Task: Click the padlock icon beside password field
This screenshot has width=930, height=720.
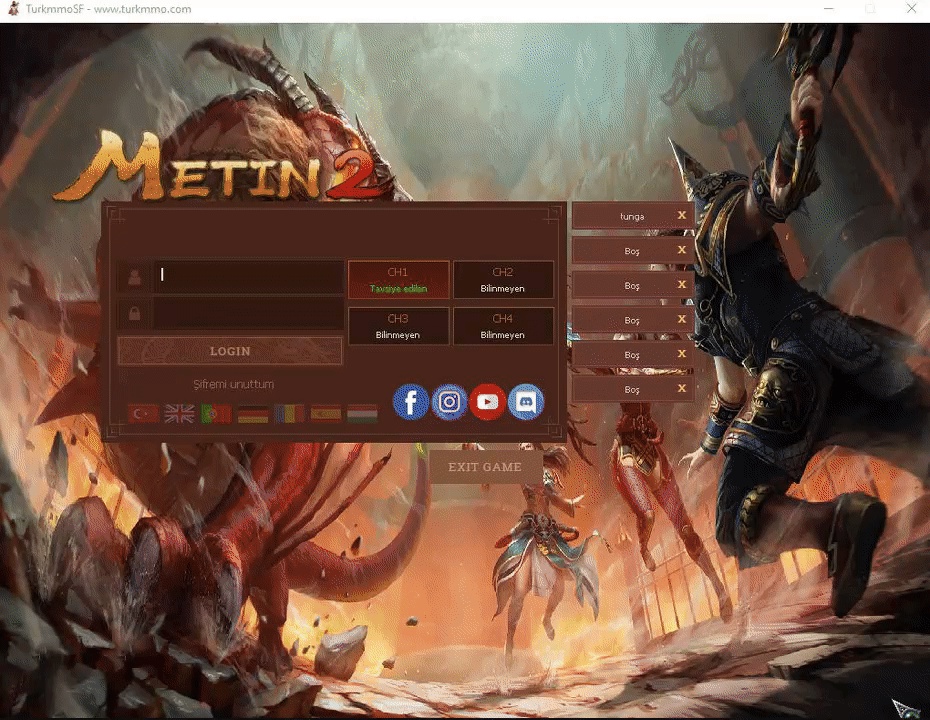Action: pyautogui.click(x=135, y=313)
